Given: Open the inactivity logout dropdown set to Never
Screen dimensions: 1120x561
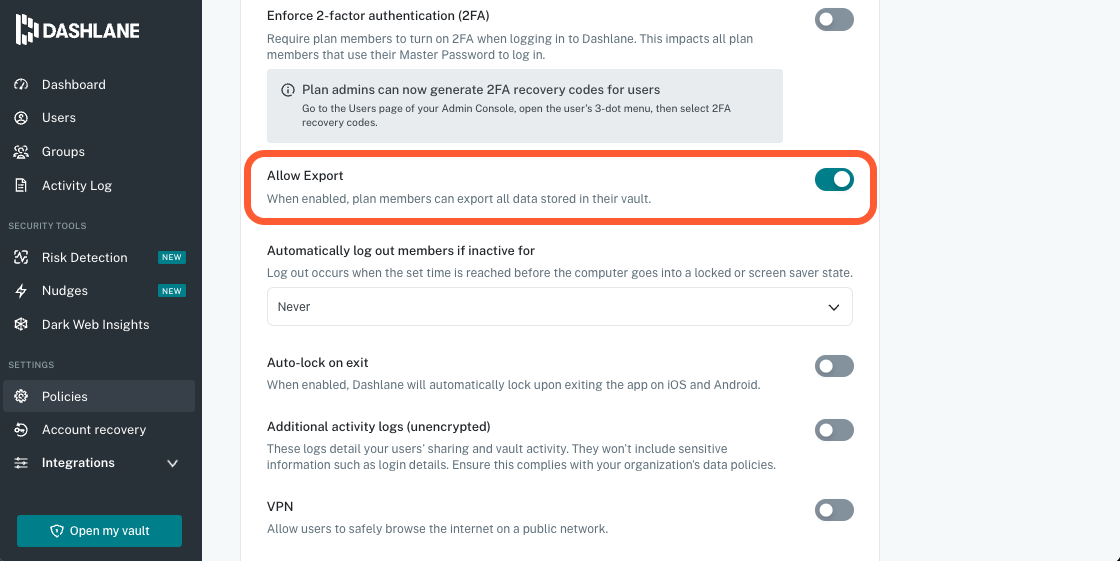Looking at the screenshot, I should click(559, 307).
